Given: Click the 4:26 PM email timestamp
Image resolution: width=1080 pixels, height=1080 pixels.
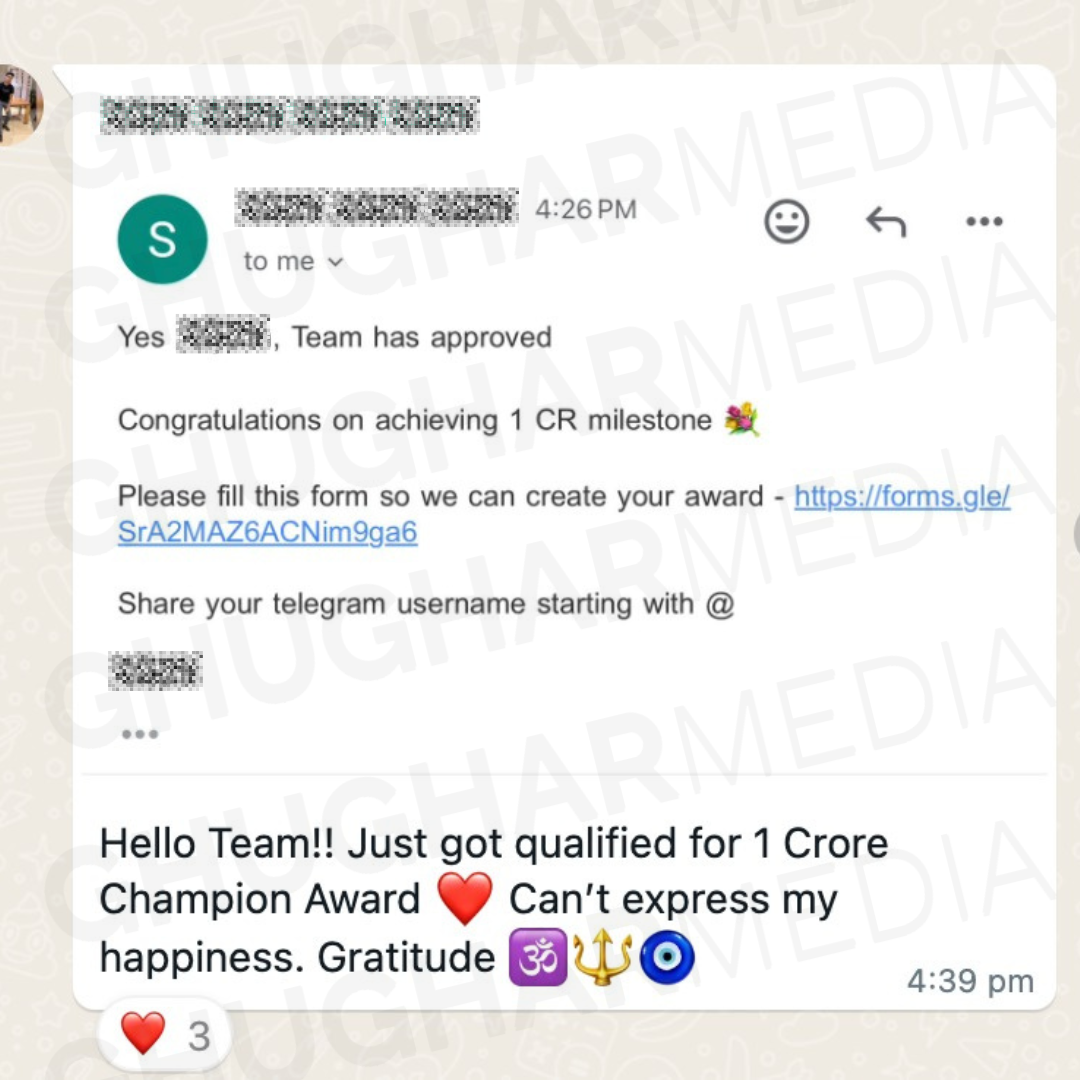Looking at the screenshot, I should coord(586,209).
